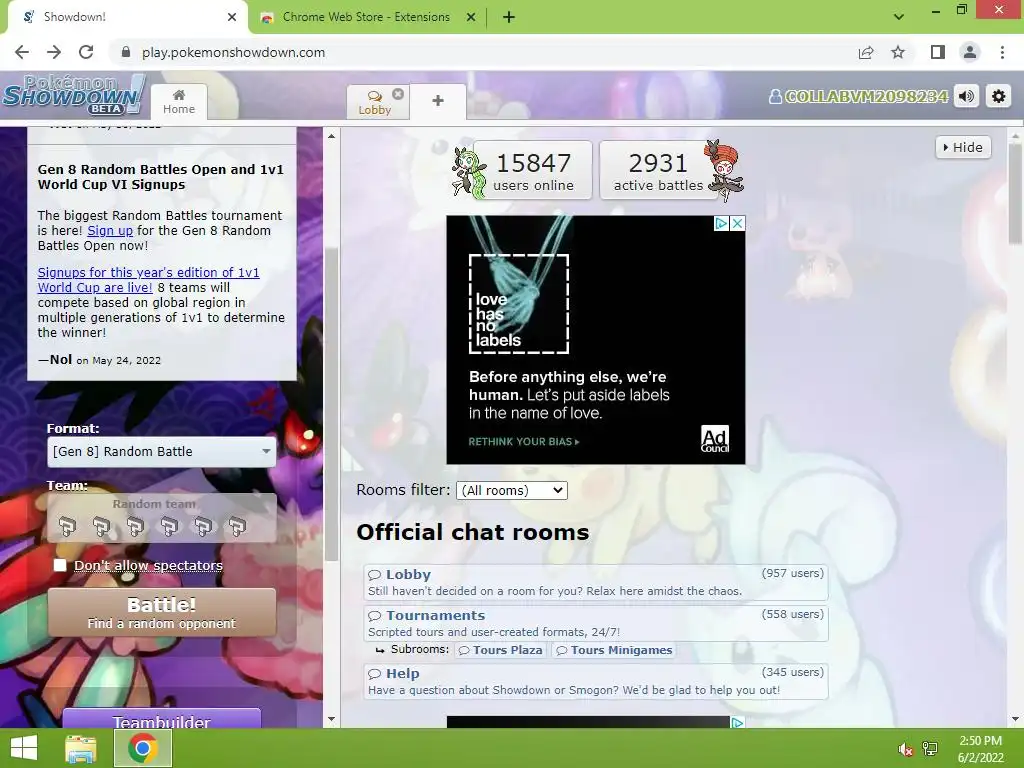Click RETHINK YOUR BIAS in the ad

(x=524, y=441)
